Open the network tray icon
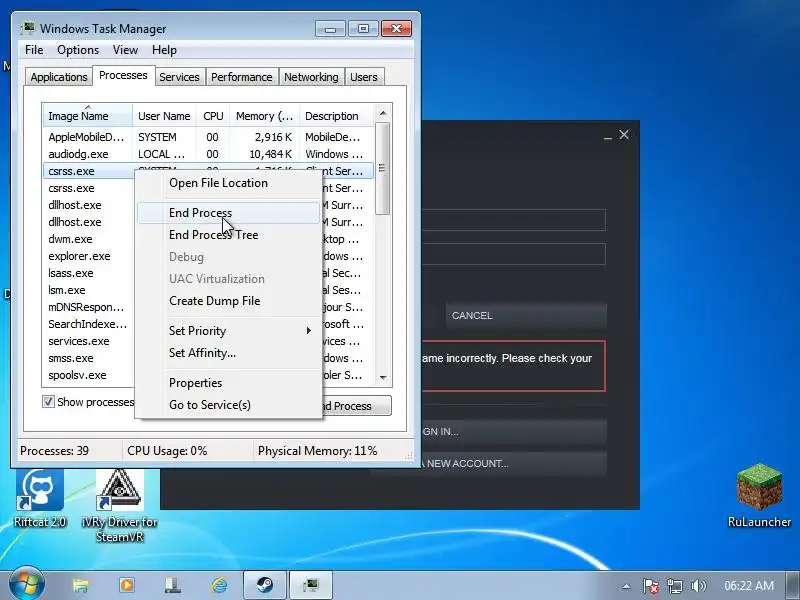The width and height of the screenshot is (800, 600). click(674, 586)
